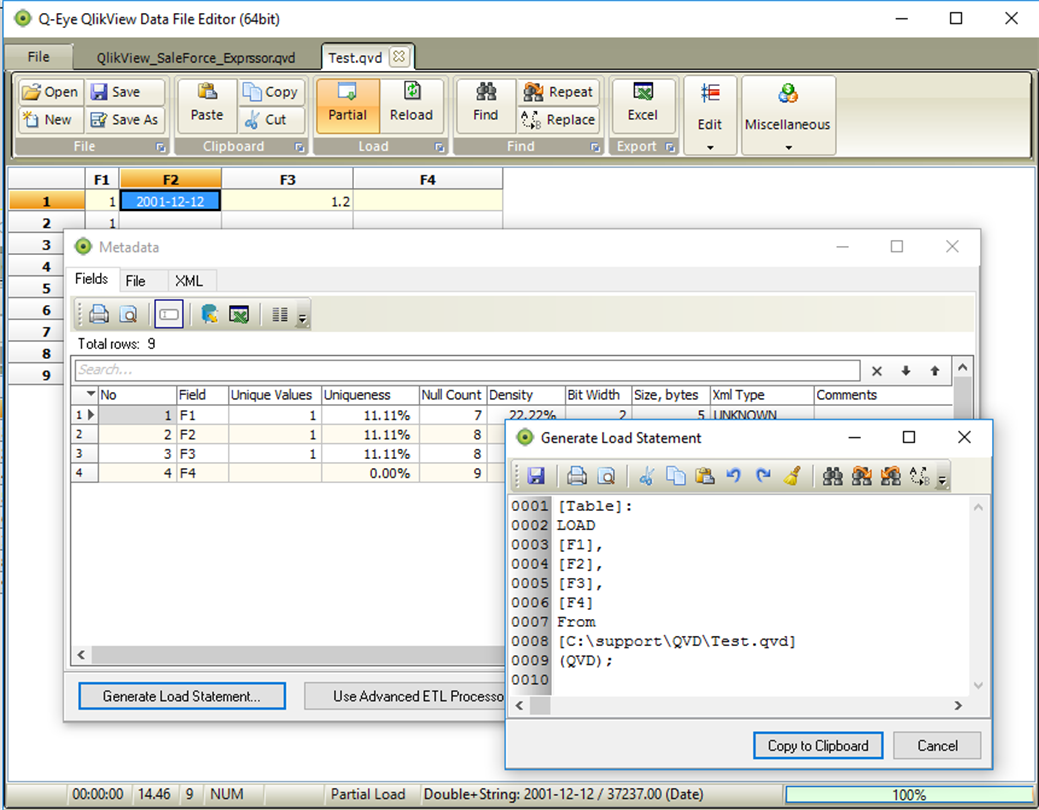Click search next down arrow in Metadata
The height and width of the screenshot is (810, 1039).
click(x=906, y=371)
